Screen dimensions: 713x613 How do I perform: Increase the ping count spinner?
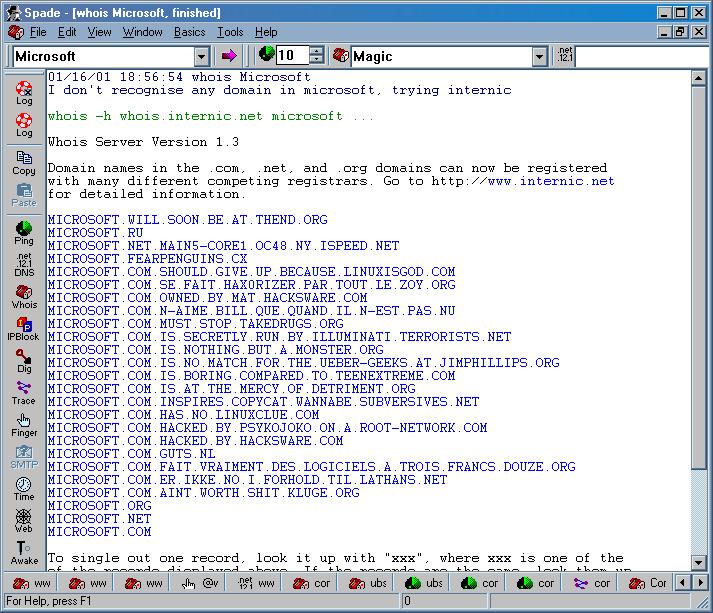coord(316,51)
